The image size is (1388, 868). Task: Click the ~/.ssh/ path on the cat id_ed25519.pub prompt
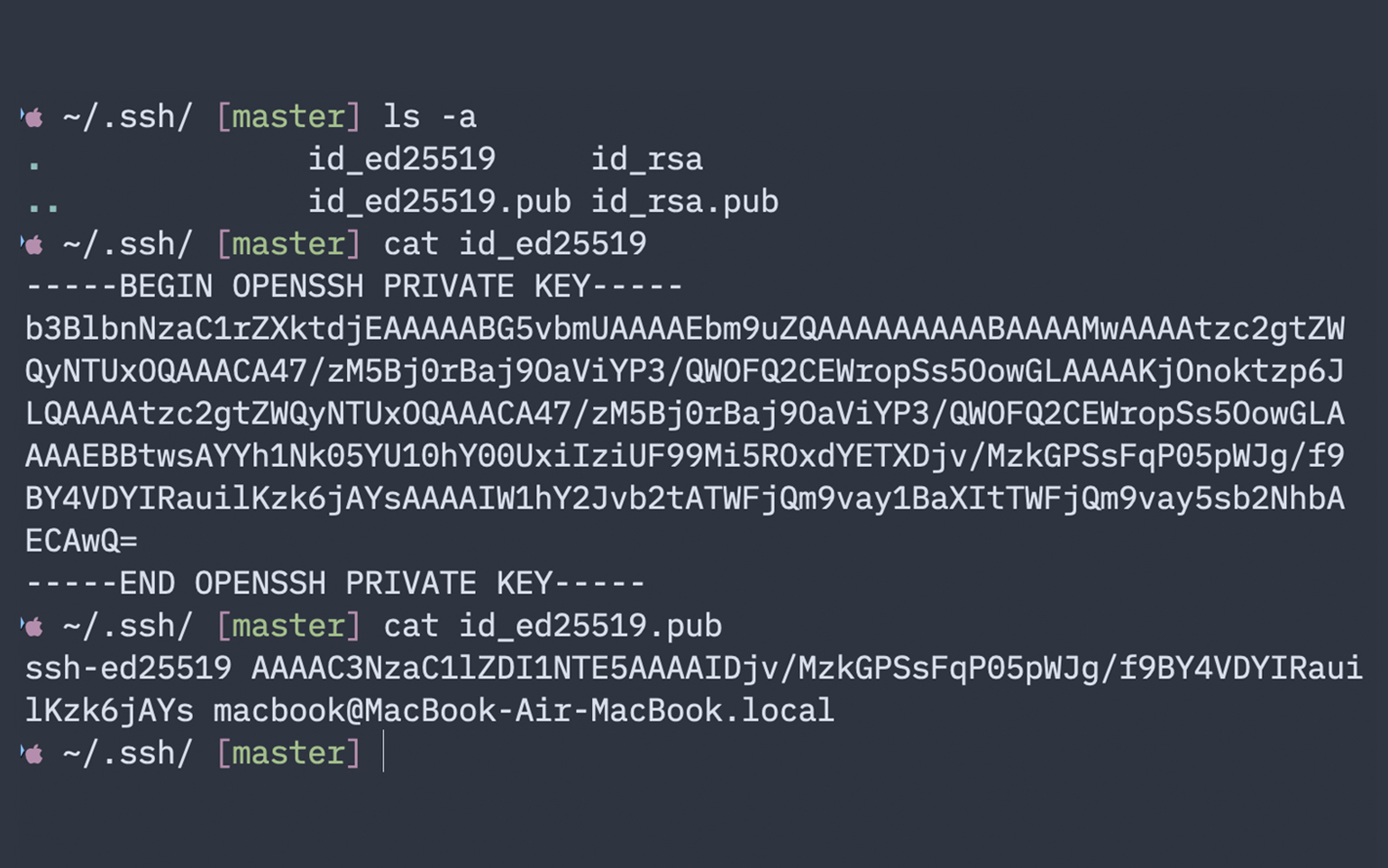point(128,626)
